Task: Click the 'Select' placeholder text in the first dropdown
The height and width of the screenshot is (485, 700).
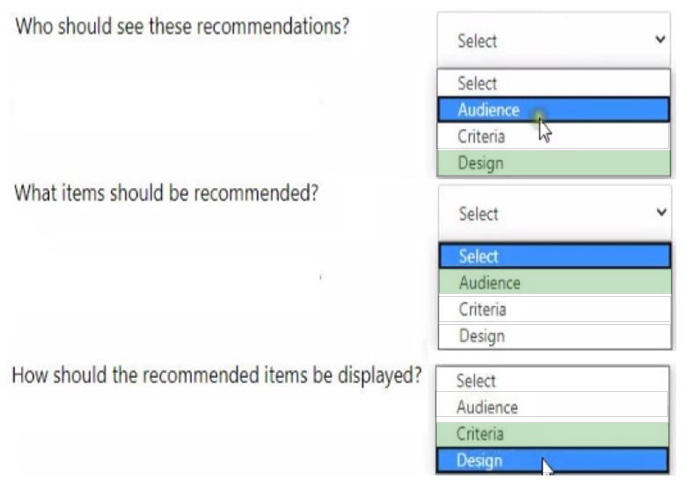Action: (x=477, y=41)
